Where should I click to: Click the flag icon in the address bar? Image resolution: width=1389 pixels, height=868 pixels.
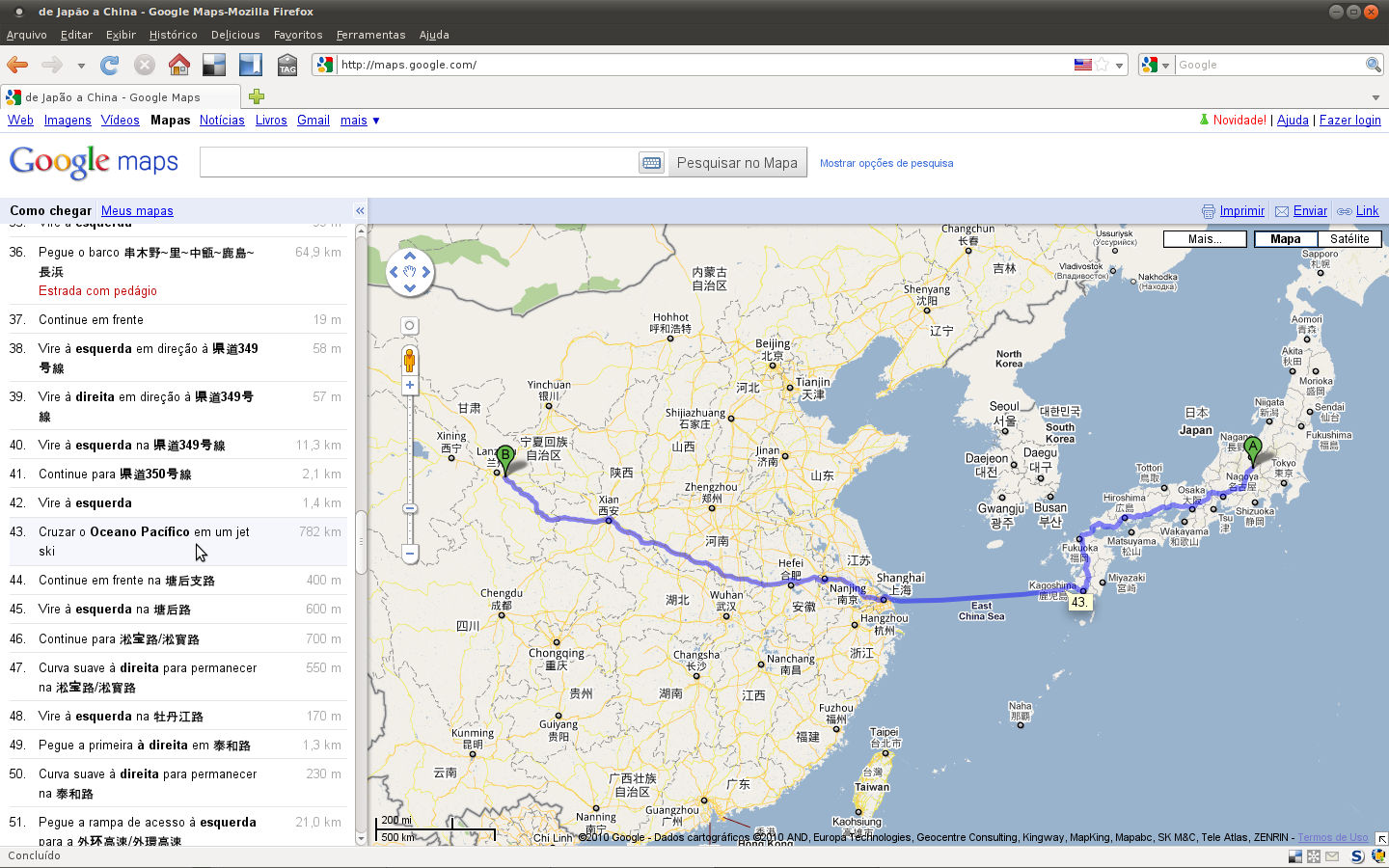[1083, 65]
